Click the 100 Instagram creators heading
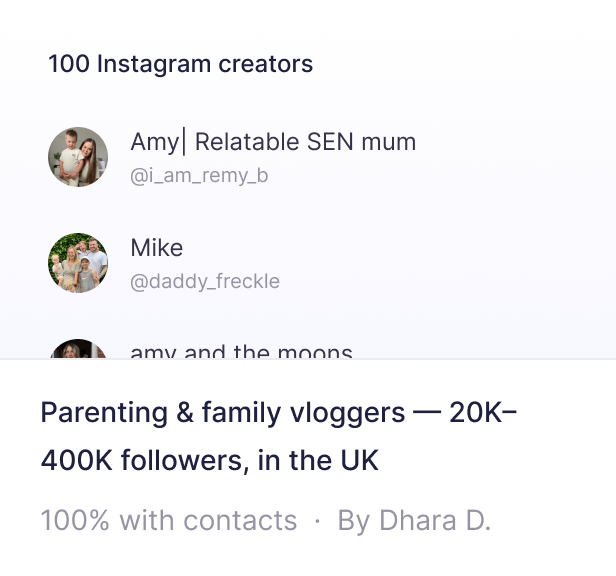 (x=180, y=64)
